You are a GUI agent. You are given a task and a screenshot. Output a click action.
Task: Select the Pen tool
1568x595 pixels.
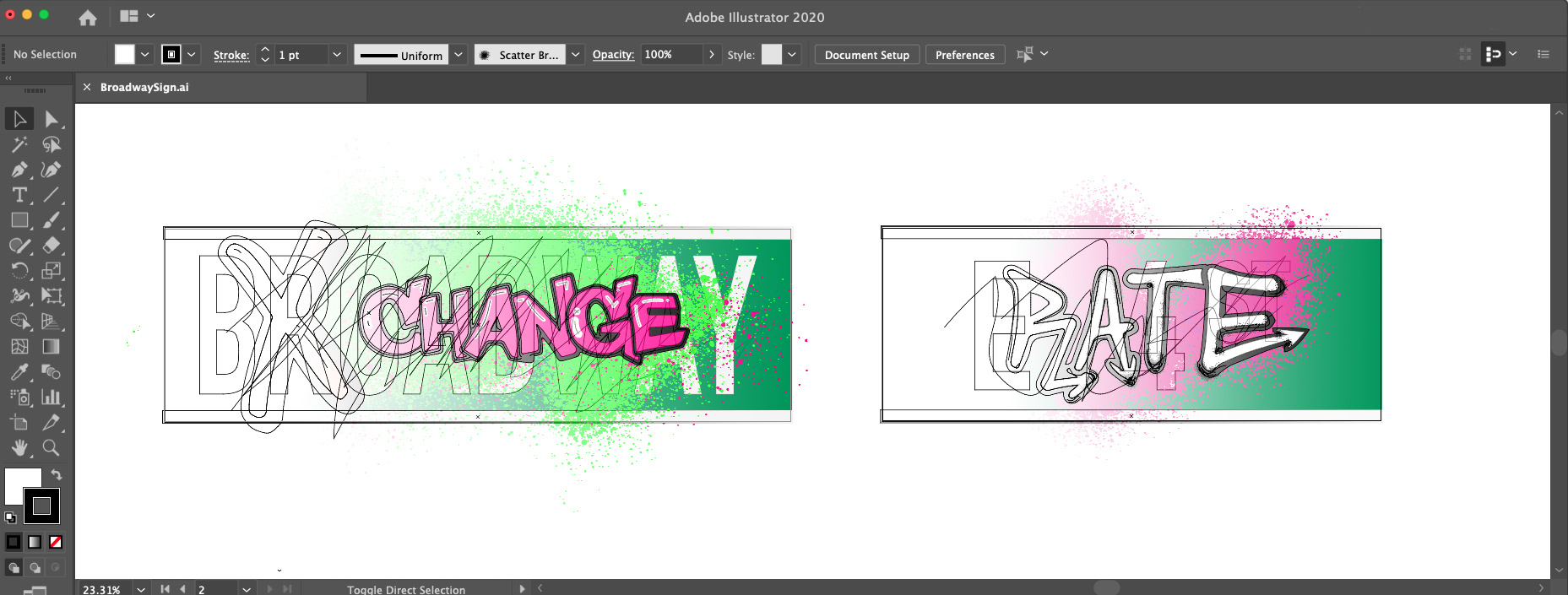[x=19, y=170]
